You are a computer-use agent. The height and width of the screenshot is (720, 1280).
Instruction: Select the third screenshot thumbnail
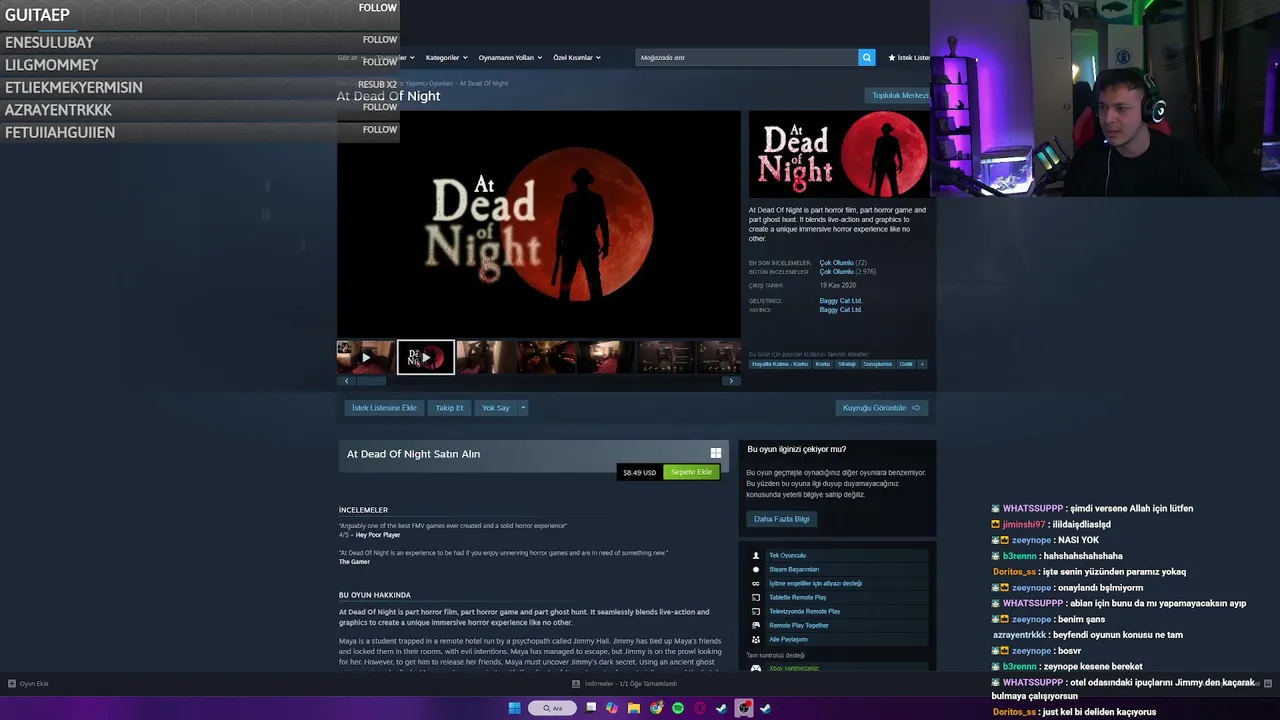[x=485, y=357]
